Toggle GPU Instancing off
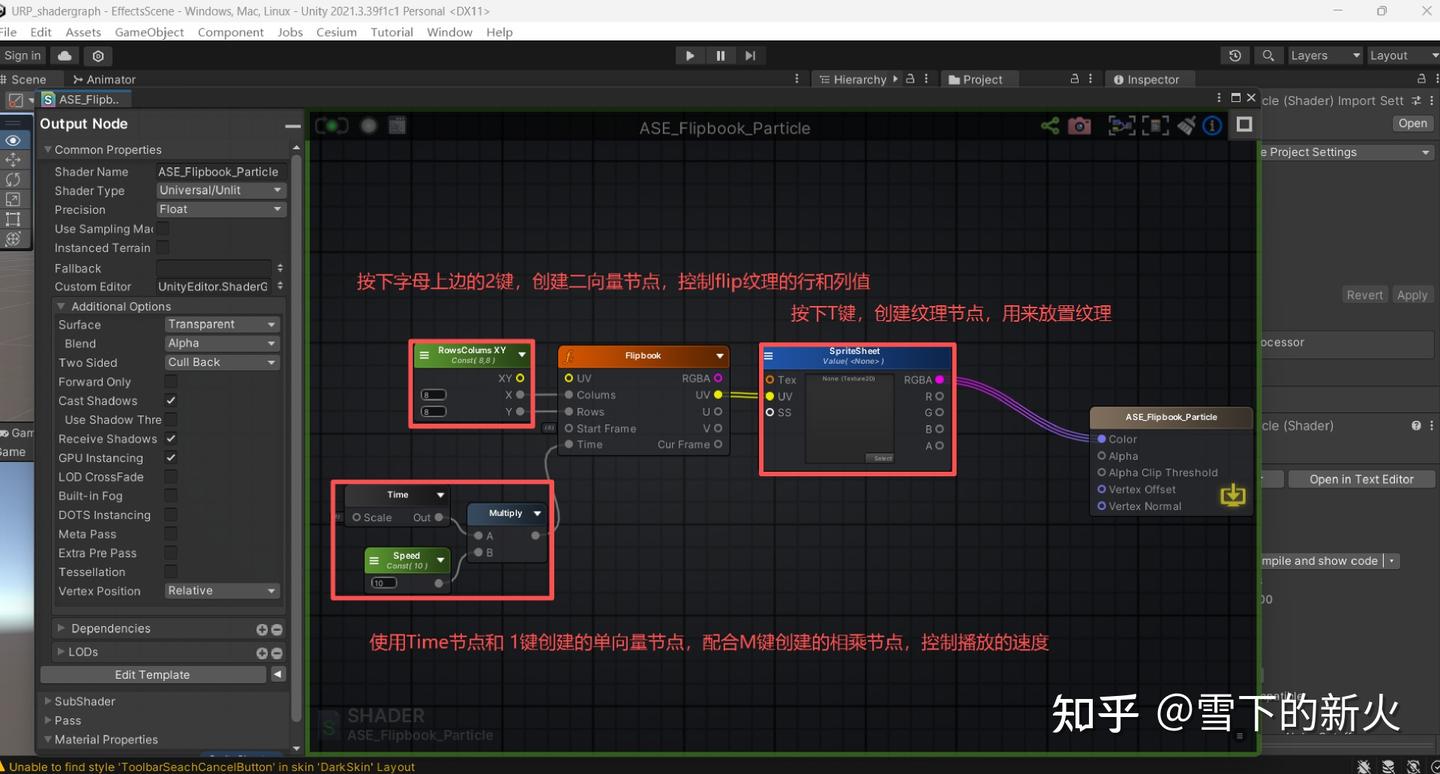Screen dimensions: 1440x774 coord(170,457)
